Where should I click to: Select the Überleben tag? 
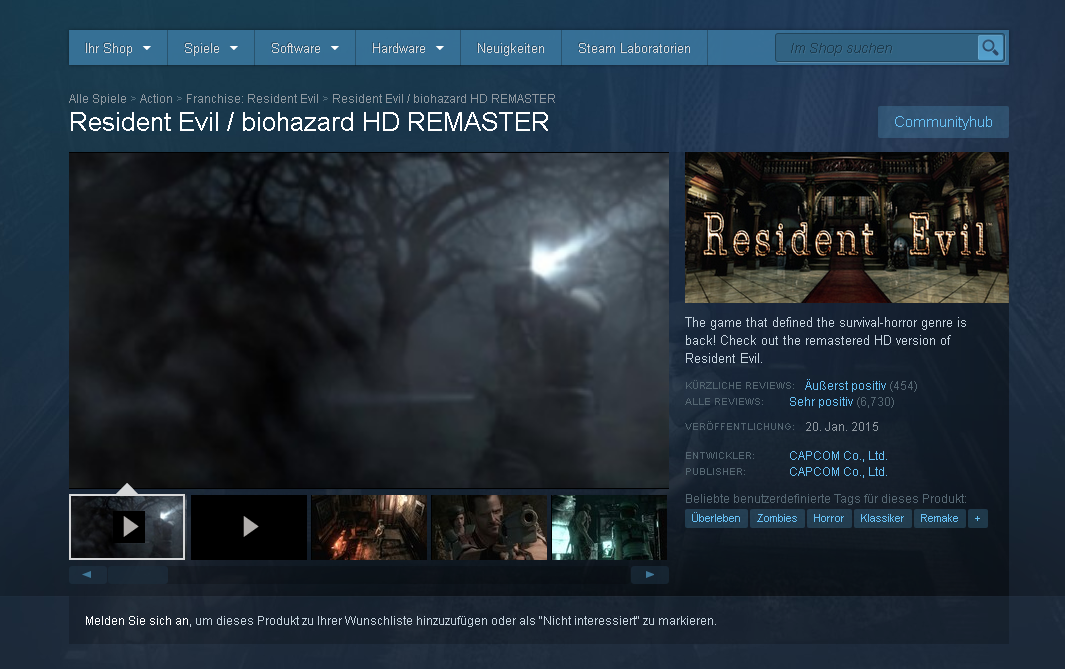716,518
